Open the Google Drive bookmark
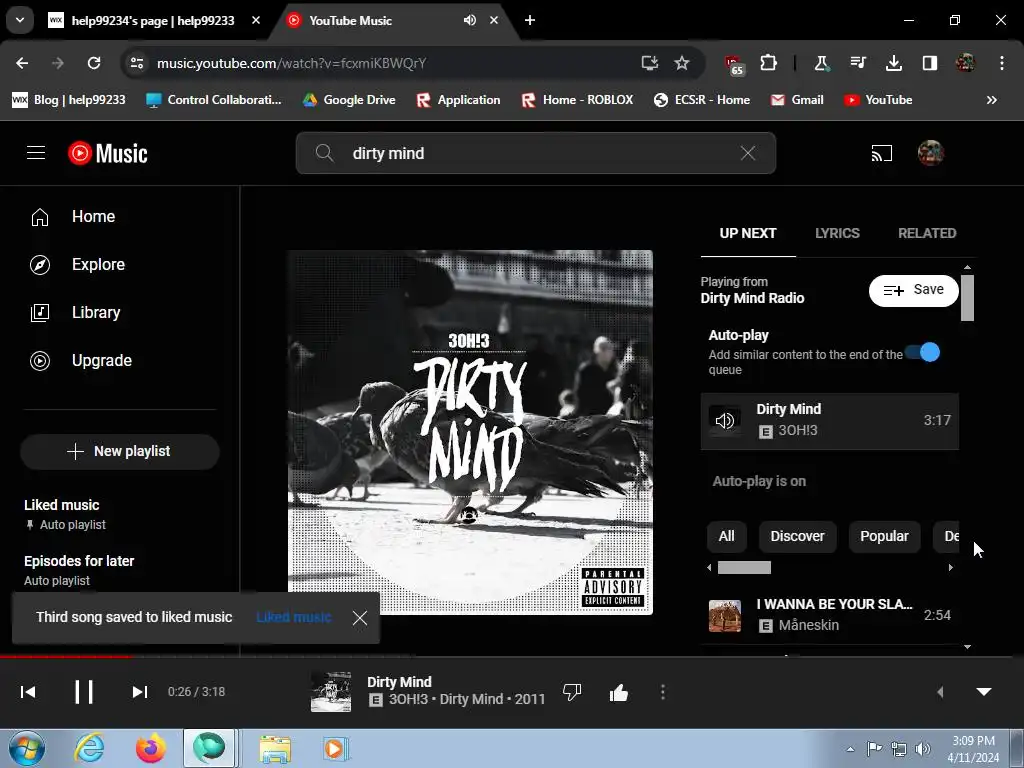1024x768 pixels. (349, 100)
